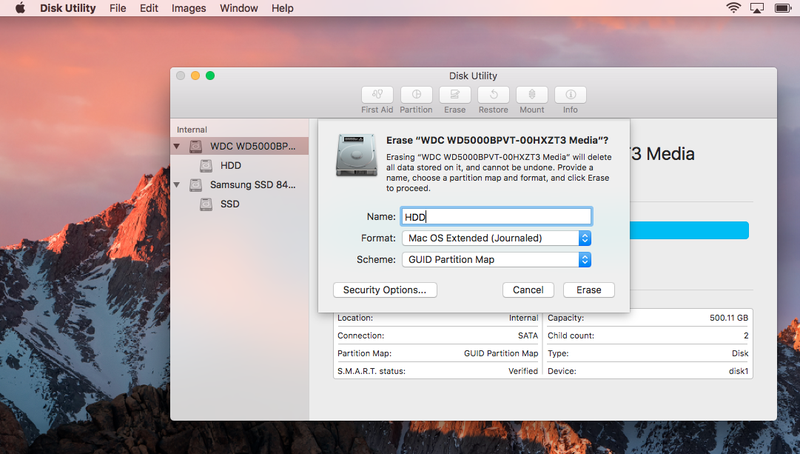
Task: Click the Partition Map GUID value in table
Action: pyautogui.click(x=501, y=354)
